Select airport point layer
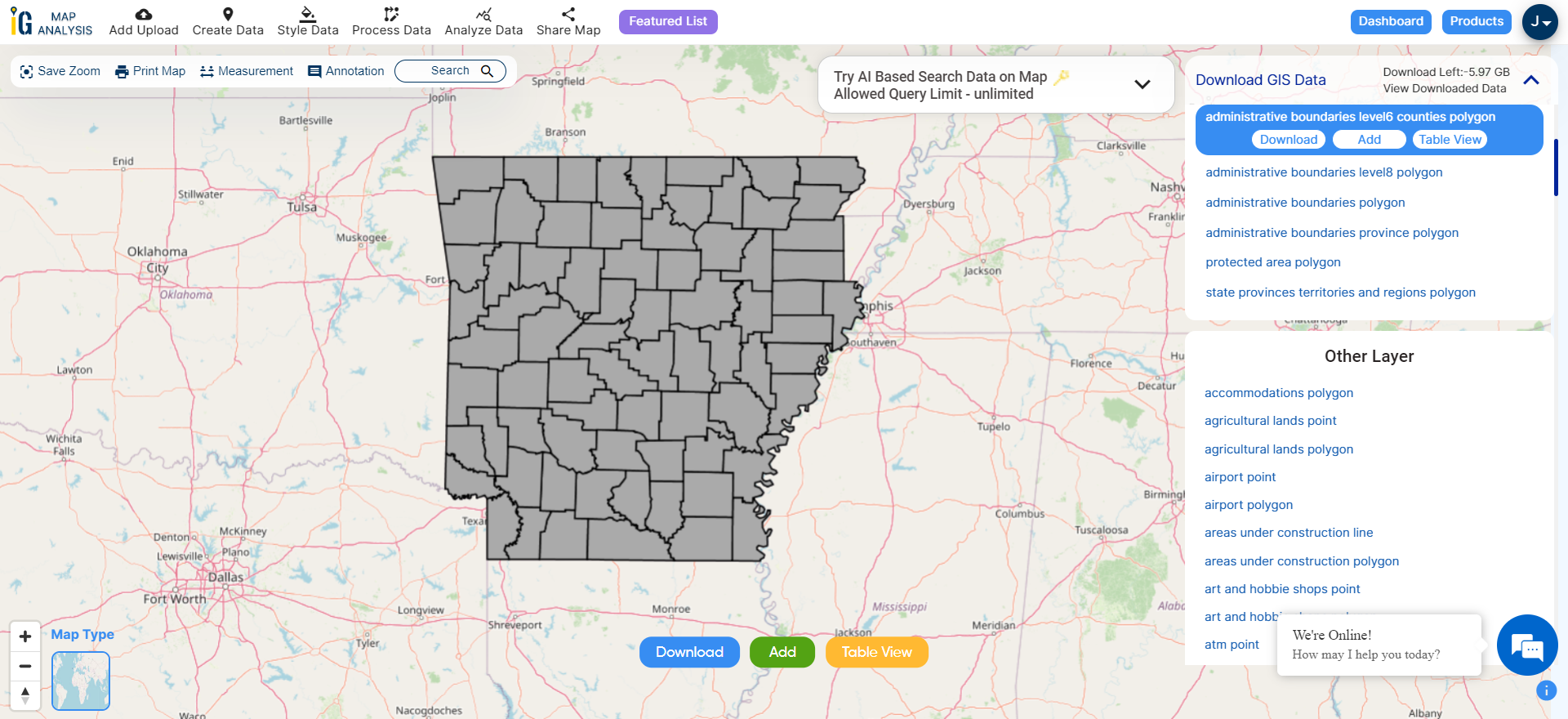The height and width of the screenshot is (719, 1568). coord(1240,477)
